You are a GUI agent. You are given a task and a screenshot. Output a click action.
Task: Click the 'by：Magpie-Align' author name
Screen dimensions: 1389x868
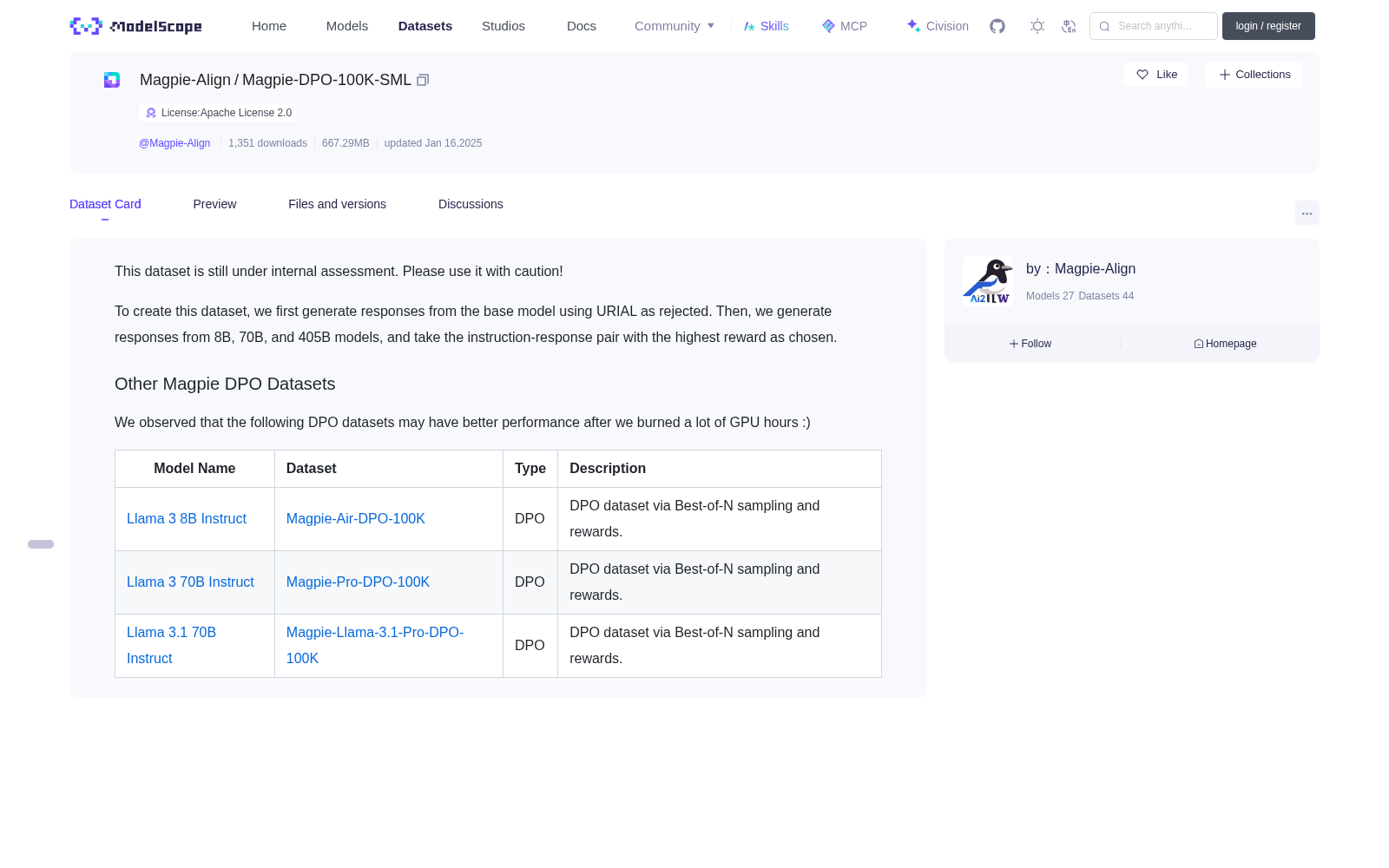(x=1081, y=269)
